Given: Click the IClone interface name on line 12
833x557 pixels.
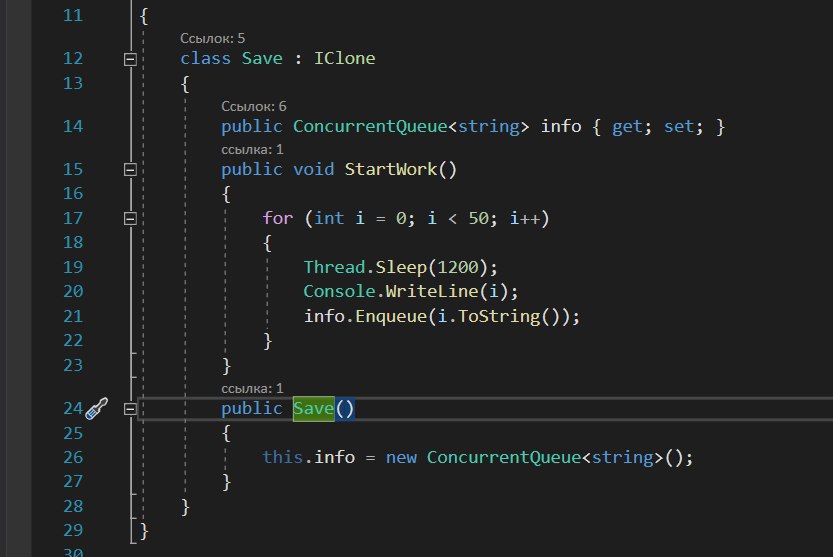Looking at the screenshot, I should (x=344, y=58).
